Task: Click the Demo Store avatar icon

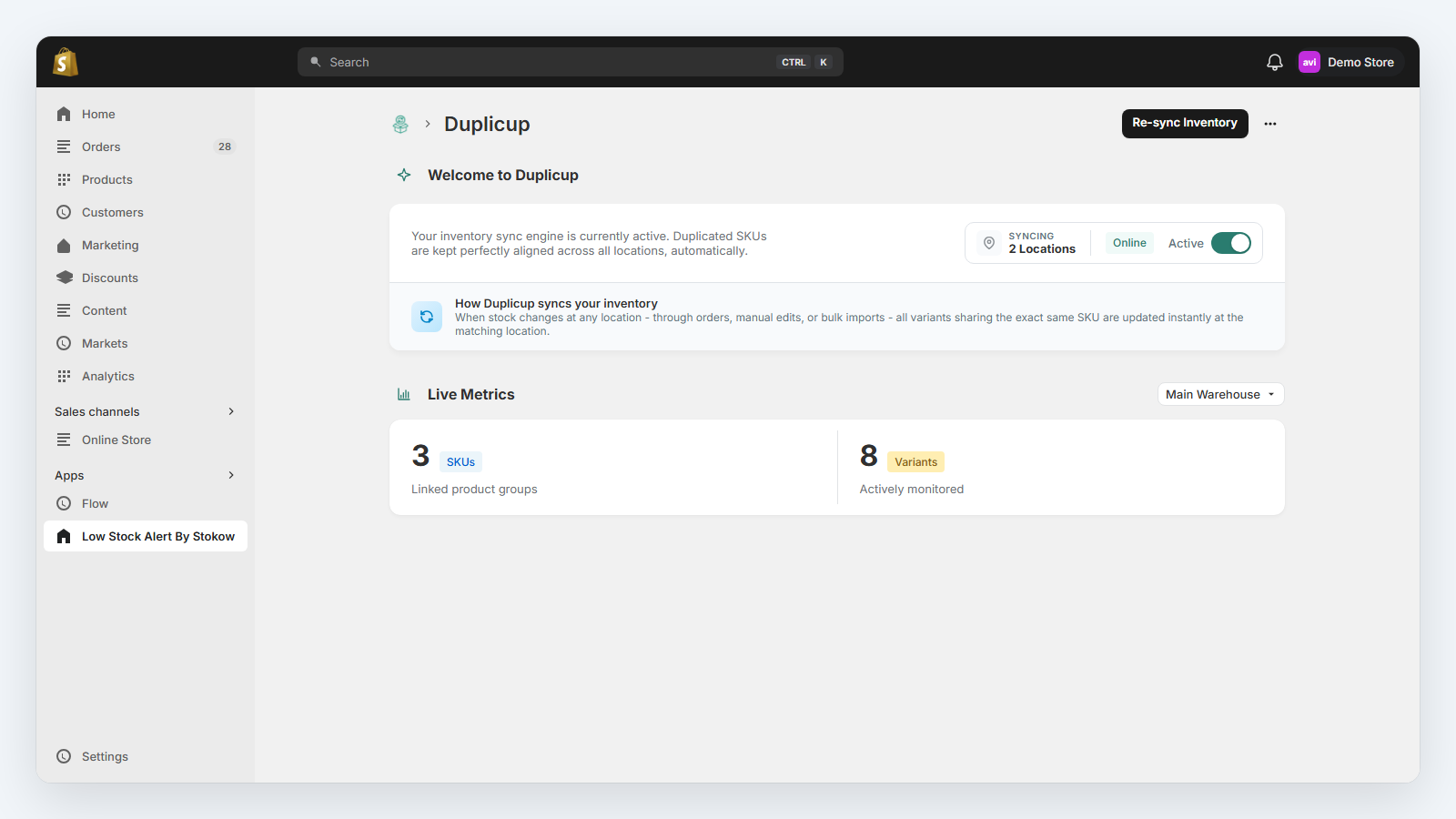Action: tap(1309, 62)
